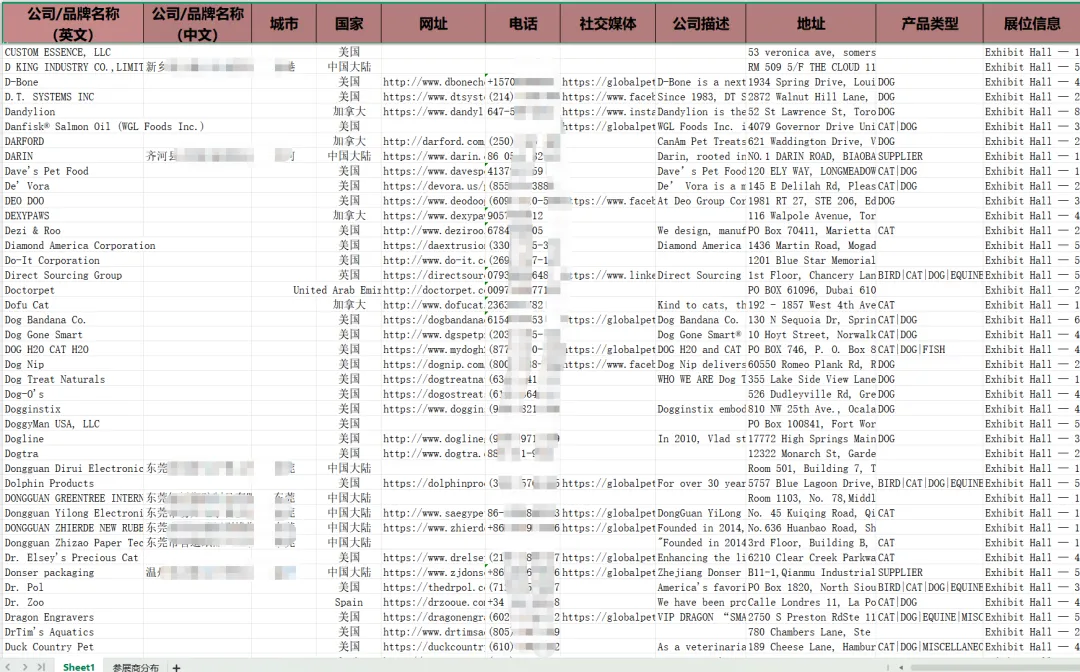The width and height of the screenshot is (1080, 672).
Task: Select the 展位信息 column header
Action: (x=1031, y=23)
